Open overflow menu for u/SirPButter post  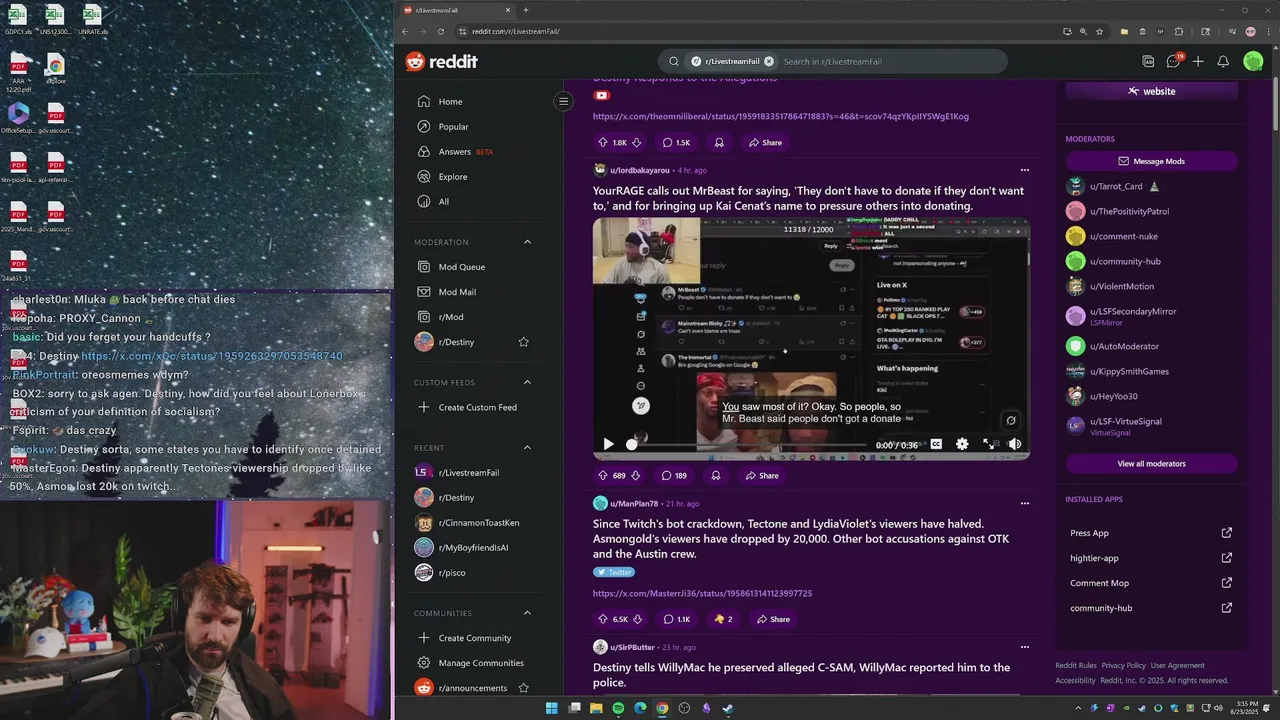(x=1024, y=647)
